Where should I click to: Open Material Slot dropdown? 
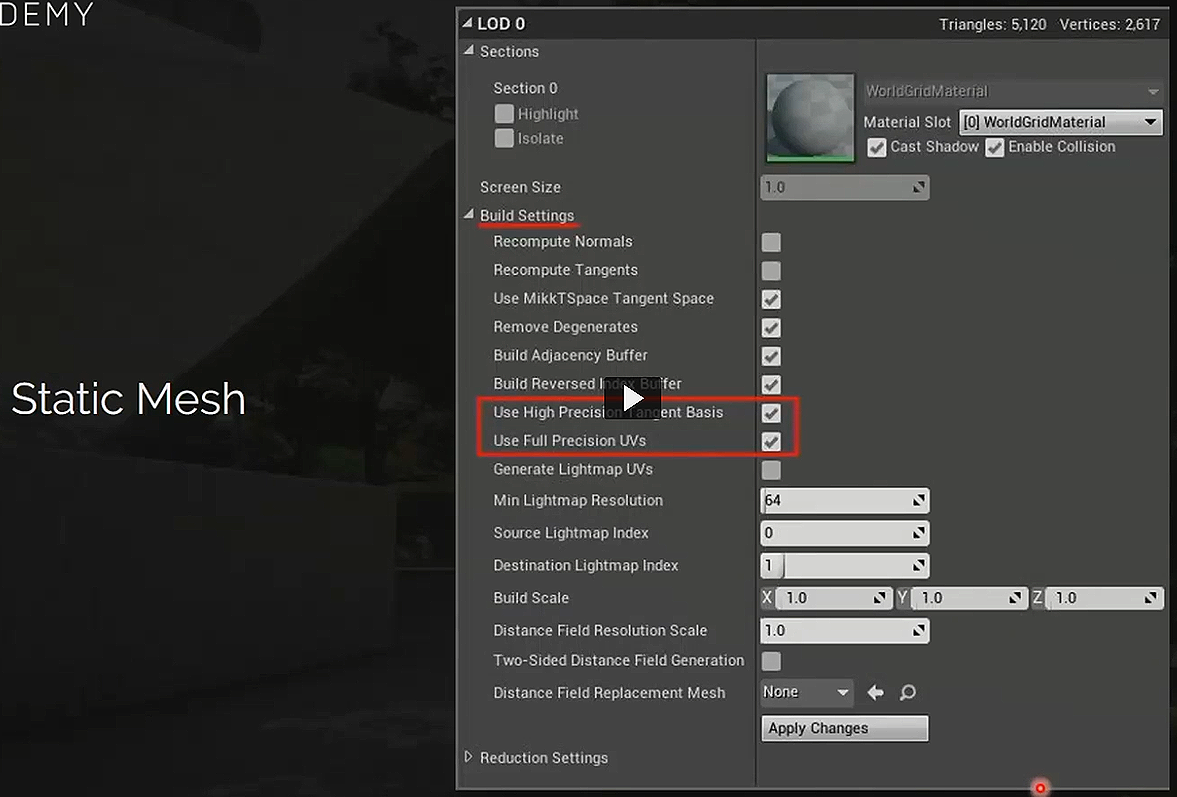pos(1061,122)
